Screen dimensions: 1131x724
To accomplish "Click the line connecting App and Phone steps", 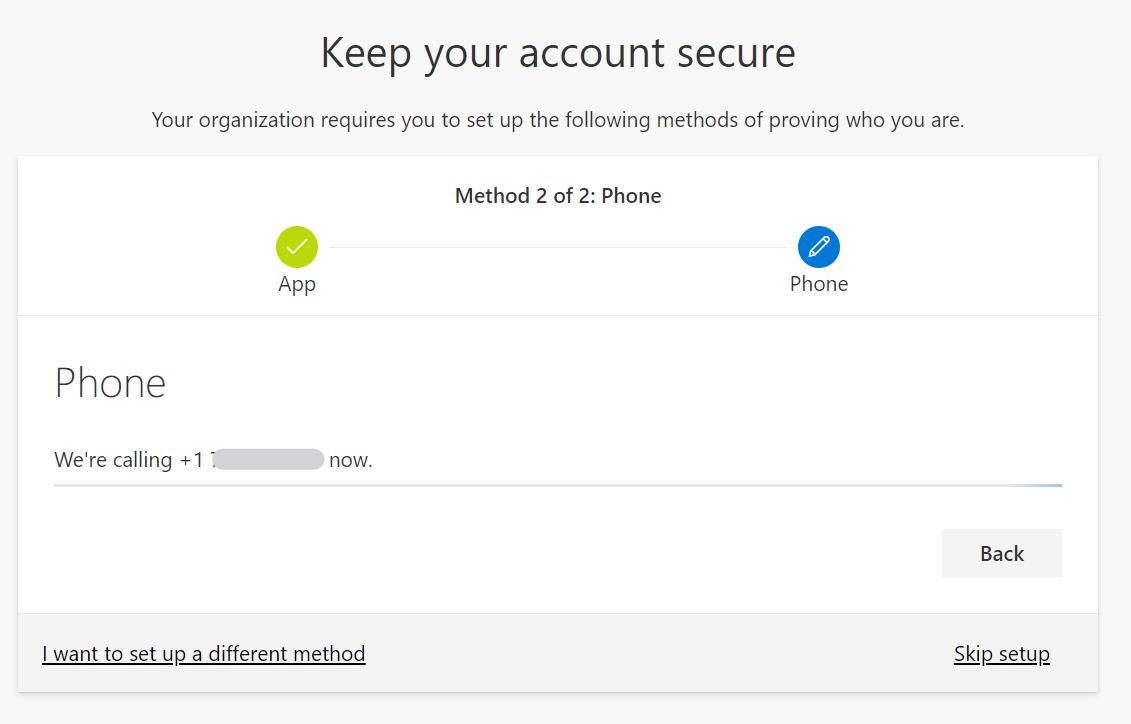I will pos(558,247).
